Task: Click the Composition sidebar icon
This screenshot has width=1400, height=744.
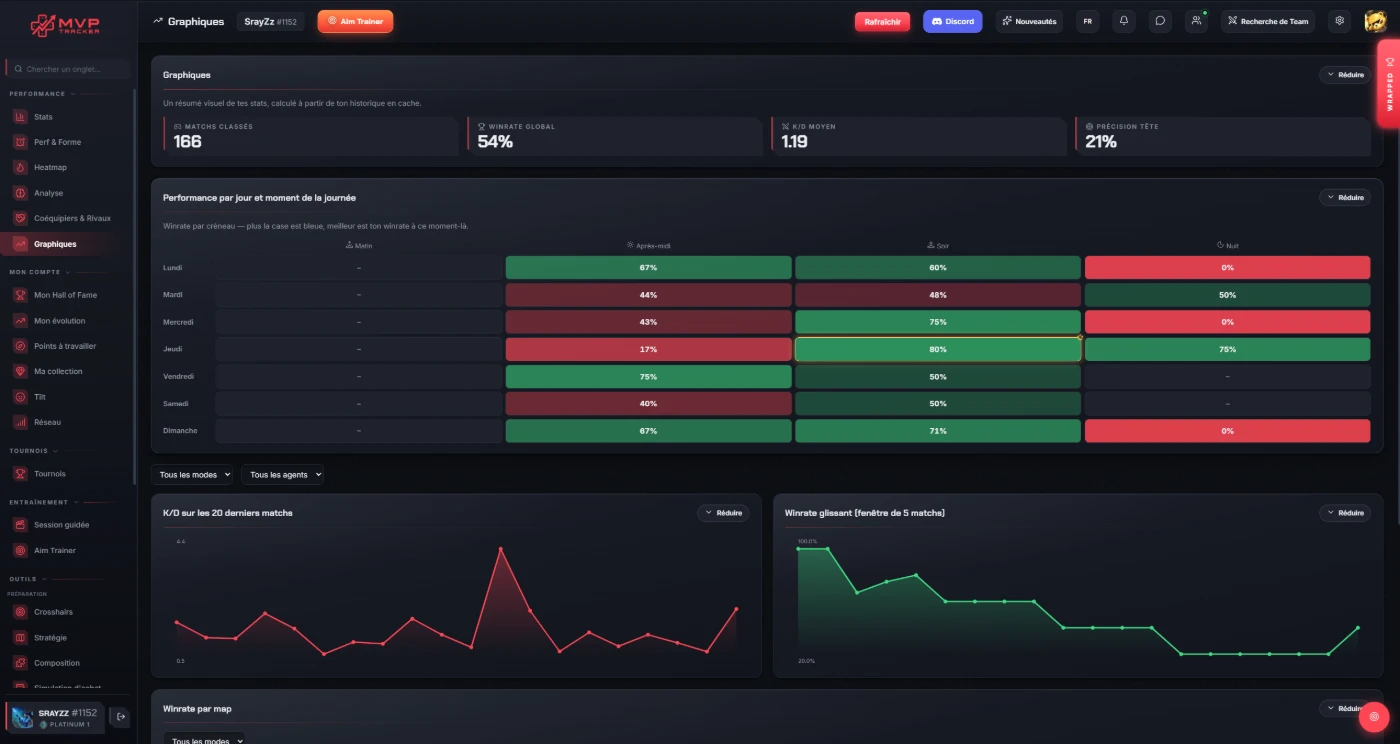Action: click(x=20, y=663)
